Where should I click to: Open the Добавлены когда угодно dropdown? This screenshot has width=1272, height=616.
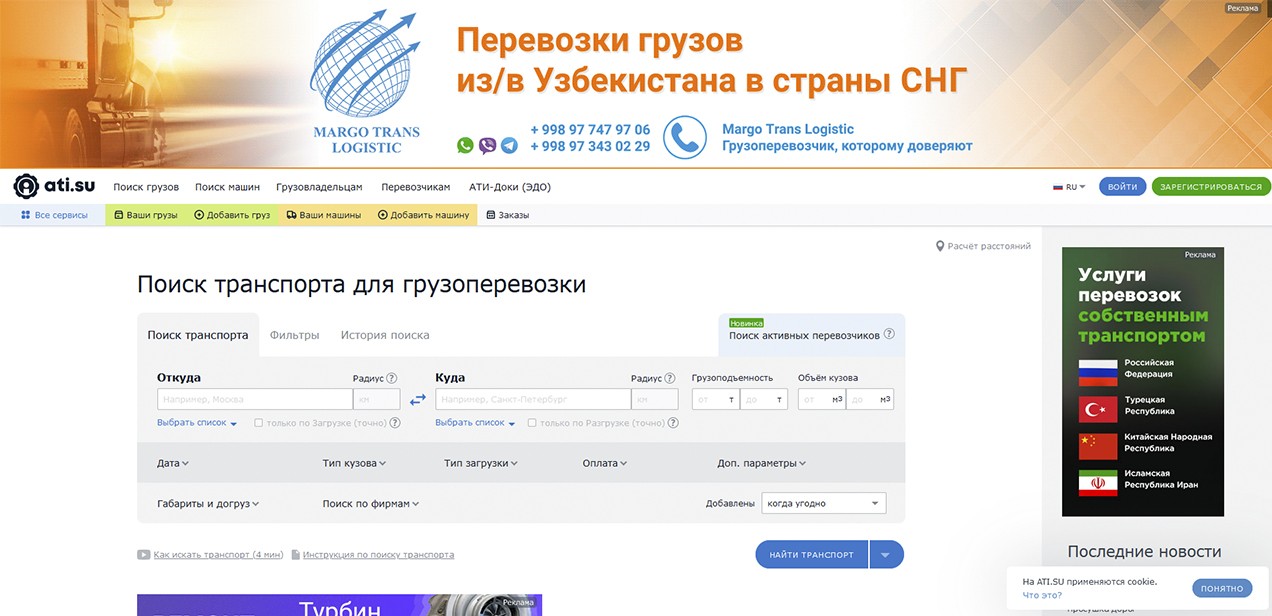coord(823,503)
